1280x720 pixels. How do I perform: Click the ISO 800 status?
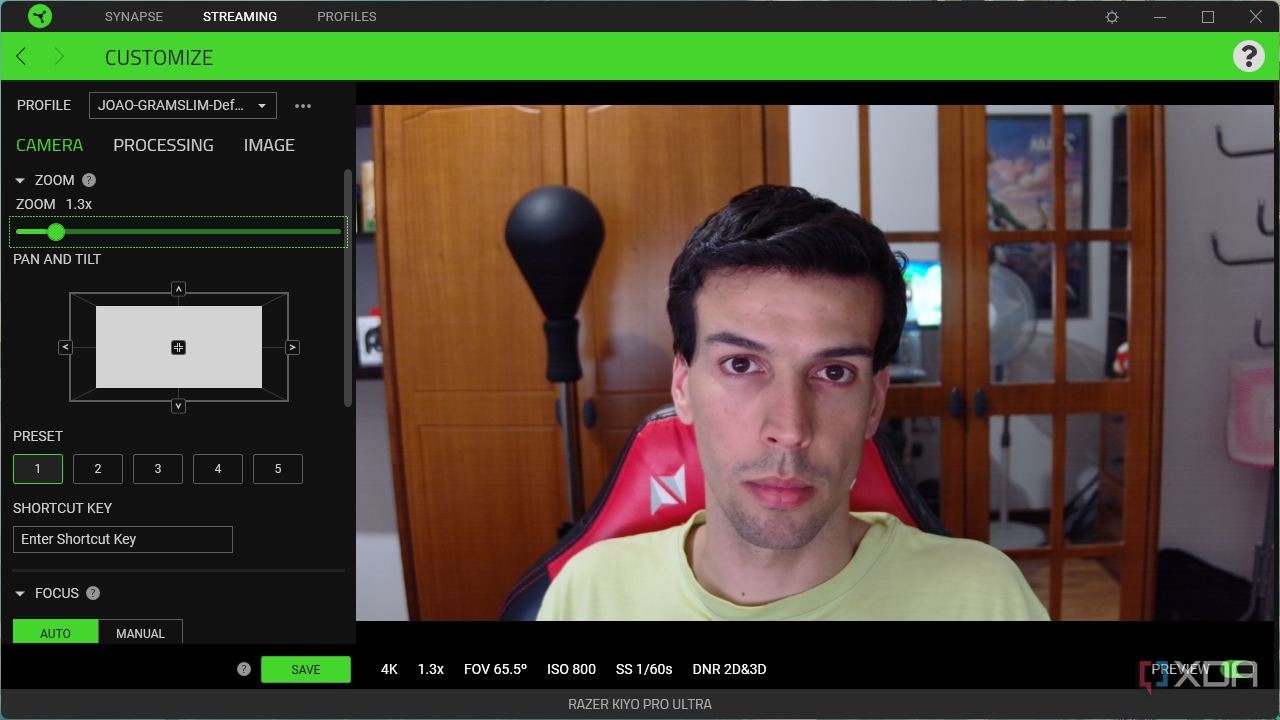click(571, 669)
